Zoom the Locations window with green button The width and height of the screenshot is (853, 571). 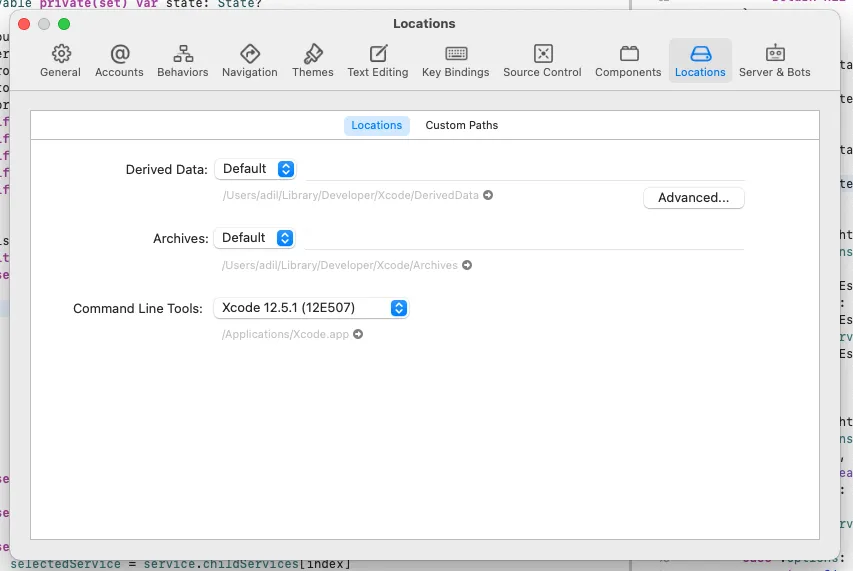[x=64, y=24]
